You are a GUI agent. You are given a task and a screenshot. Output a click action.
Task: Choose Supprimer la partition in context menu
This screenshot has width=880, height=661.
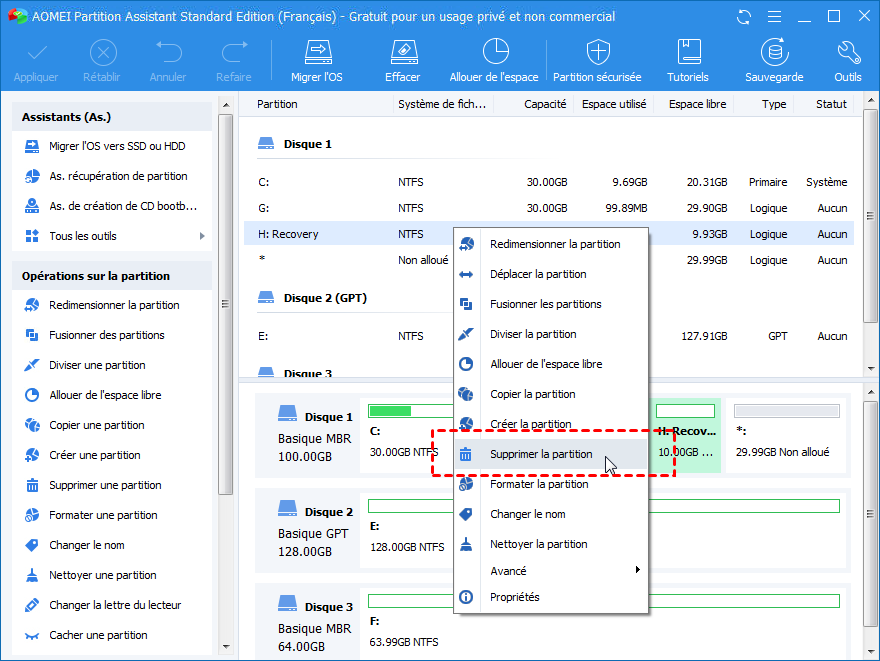540,454
